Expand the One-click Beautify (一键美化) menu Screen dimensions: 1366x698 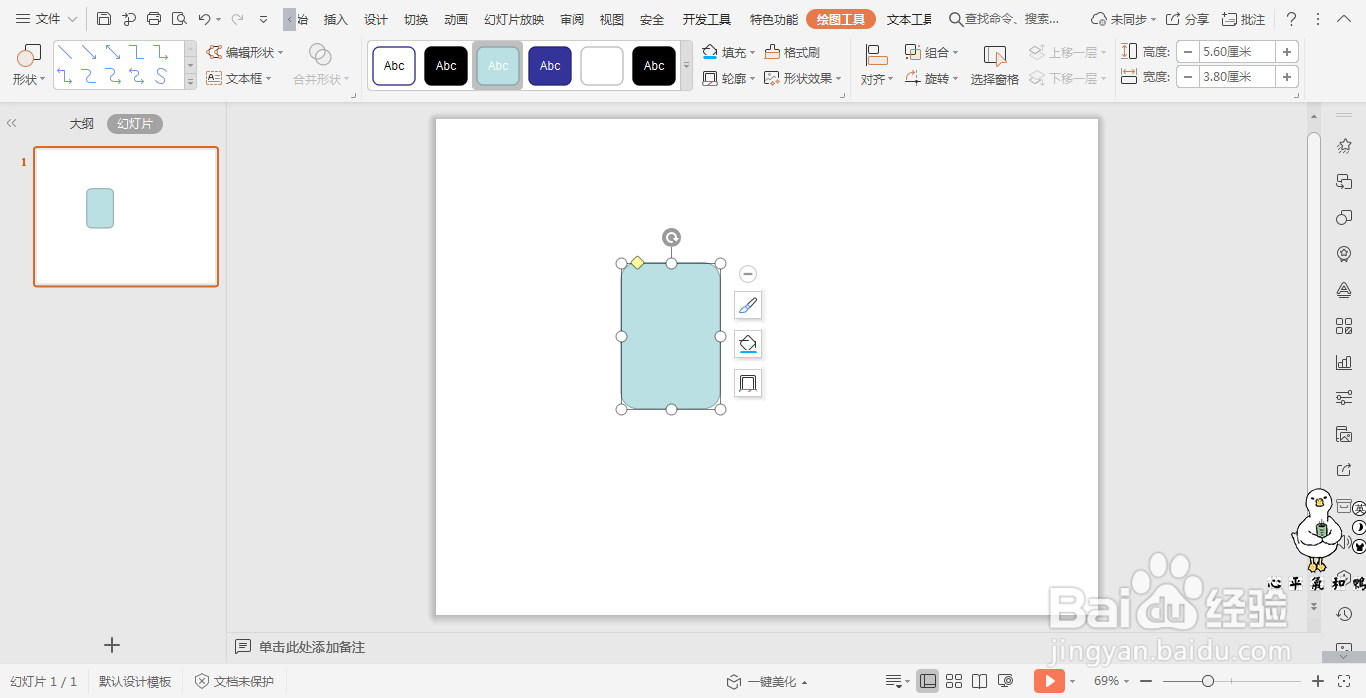click(767, 681)
